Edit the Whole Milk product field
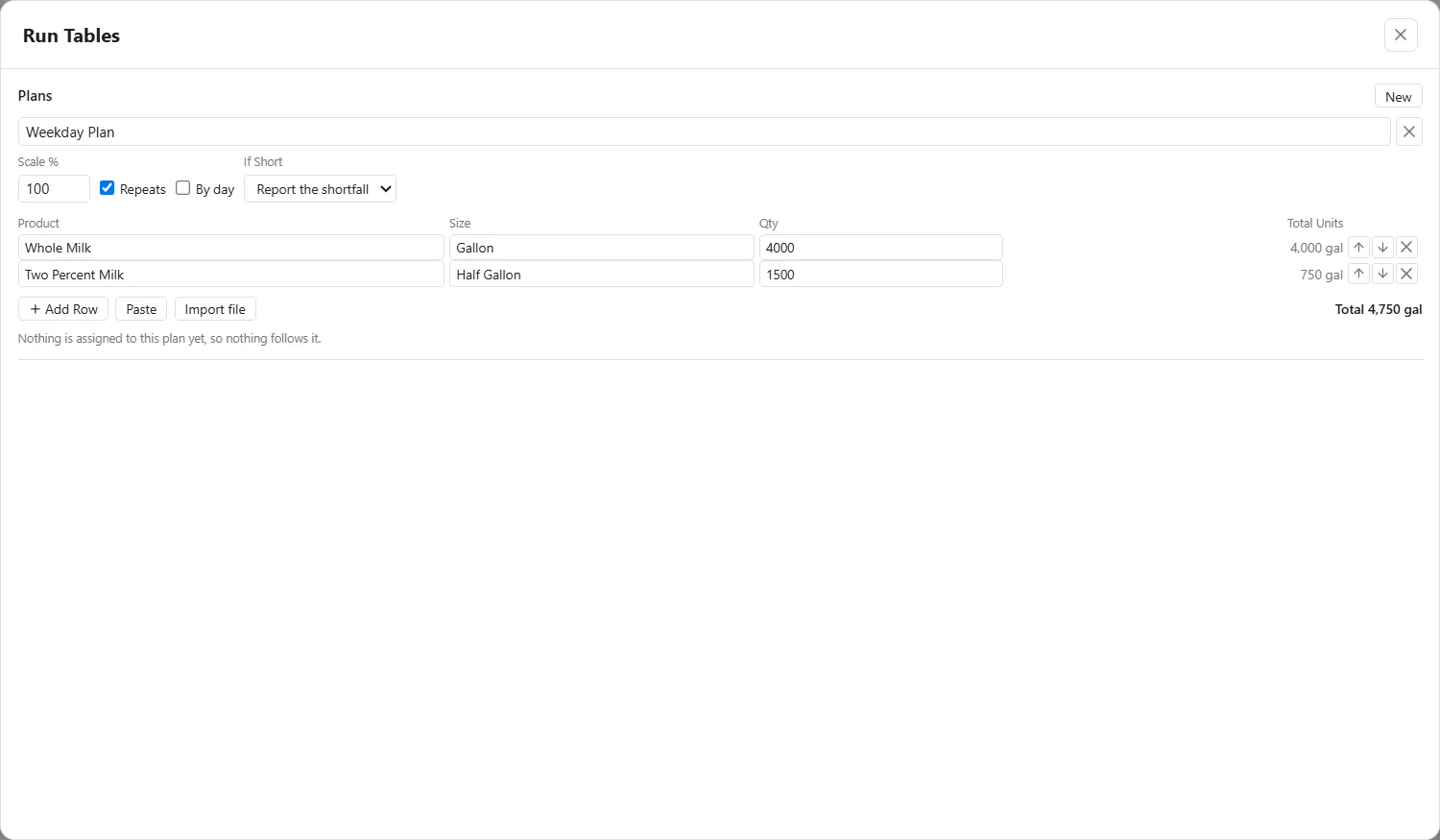The image size is (1440, 840). (230, 248)
